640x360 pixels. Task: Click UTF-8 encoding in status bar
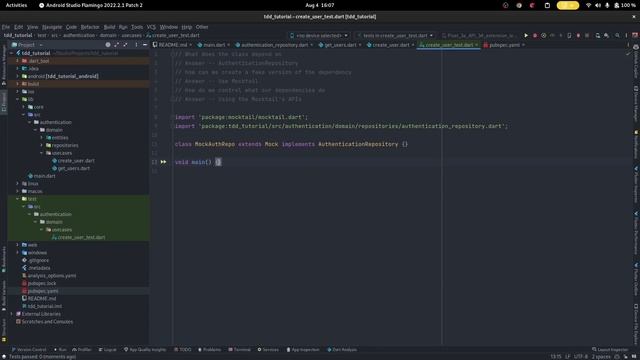tap(580, 357)
